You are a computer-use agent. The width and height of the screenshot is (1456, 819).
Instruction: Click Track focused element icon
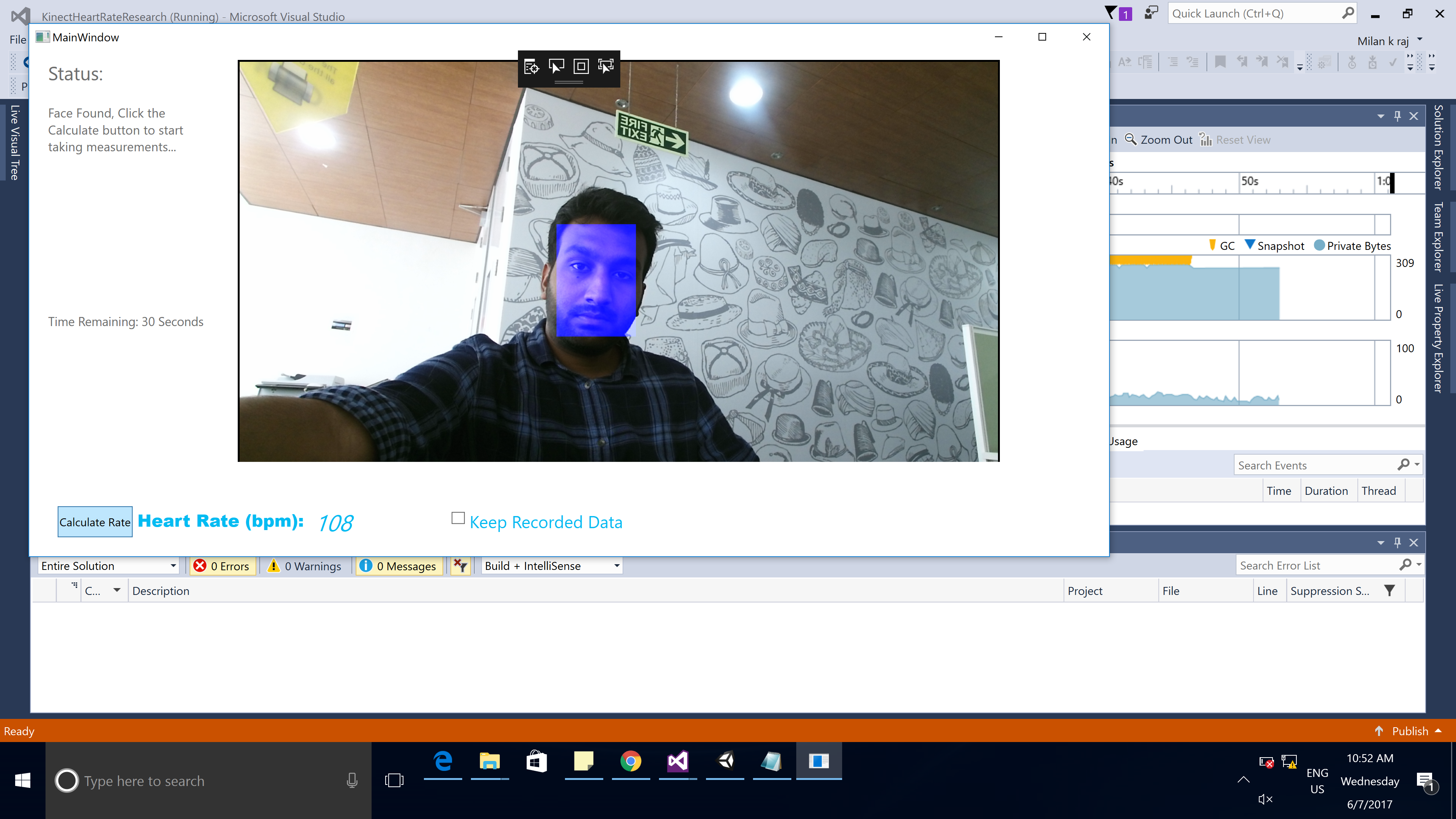point(606,67)
